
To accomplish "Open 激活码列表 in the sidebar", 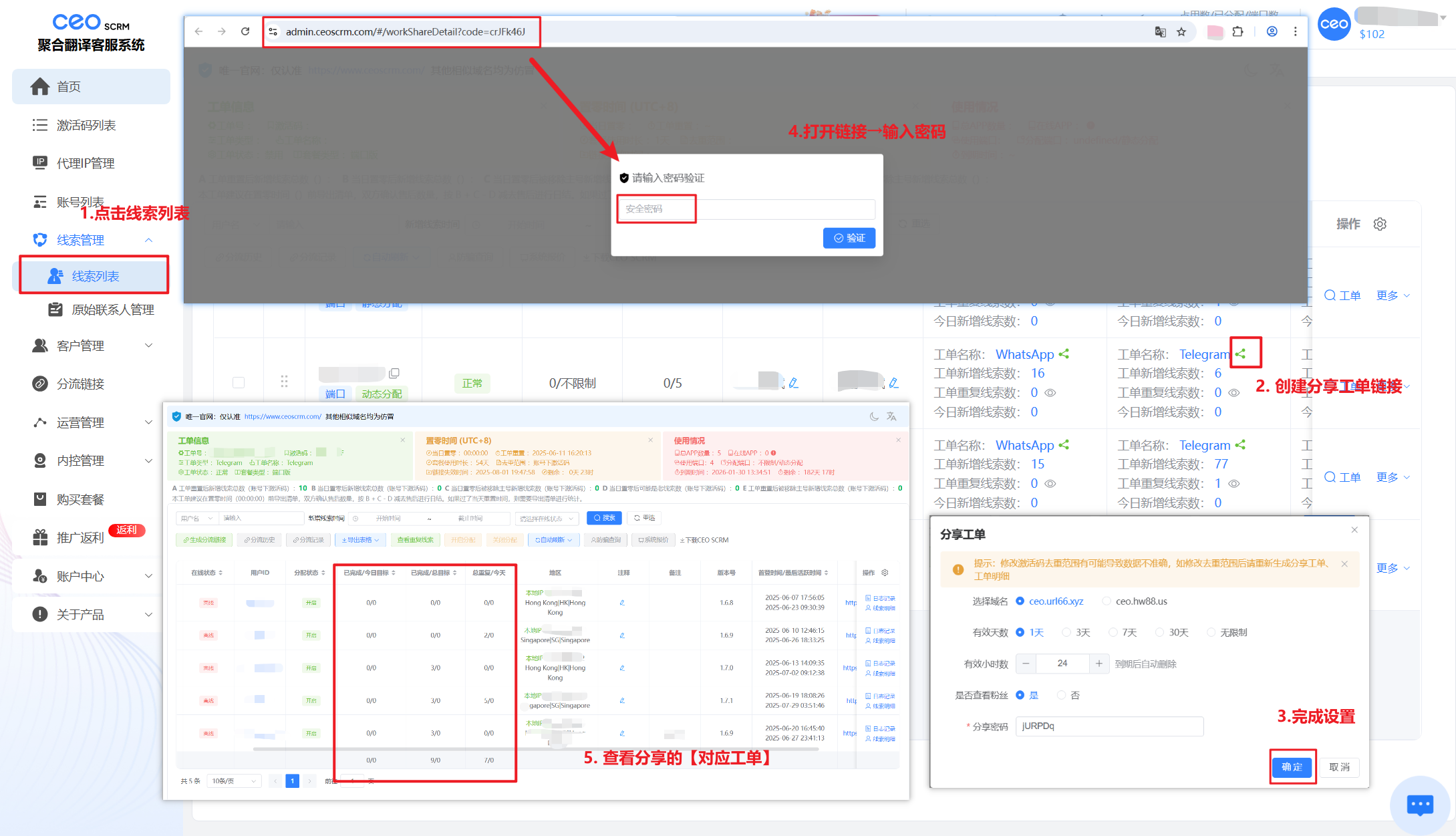I will (x=86, y=125).
